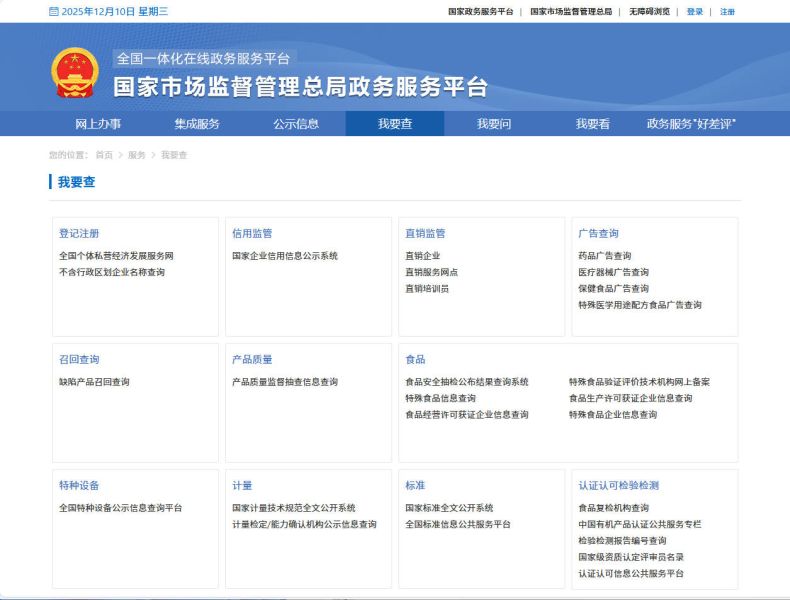Open 食品生产许可获证企业信息查询
The height and width of the screenshot is (600, 790).
click(x=631, y=398)
